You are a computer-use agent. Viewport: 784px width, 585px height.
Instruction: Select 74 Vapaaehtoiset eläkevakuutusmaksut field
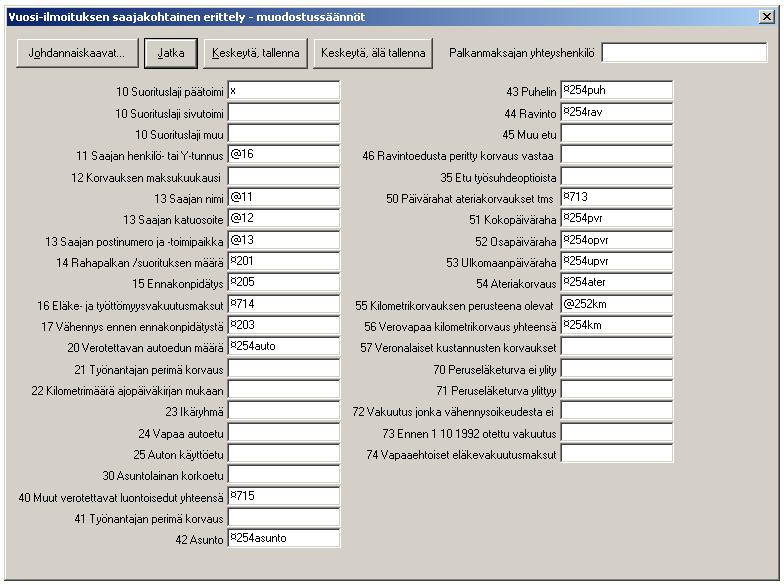tap(617, 454)
